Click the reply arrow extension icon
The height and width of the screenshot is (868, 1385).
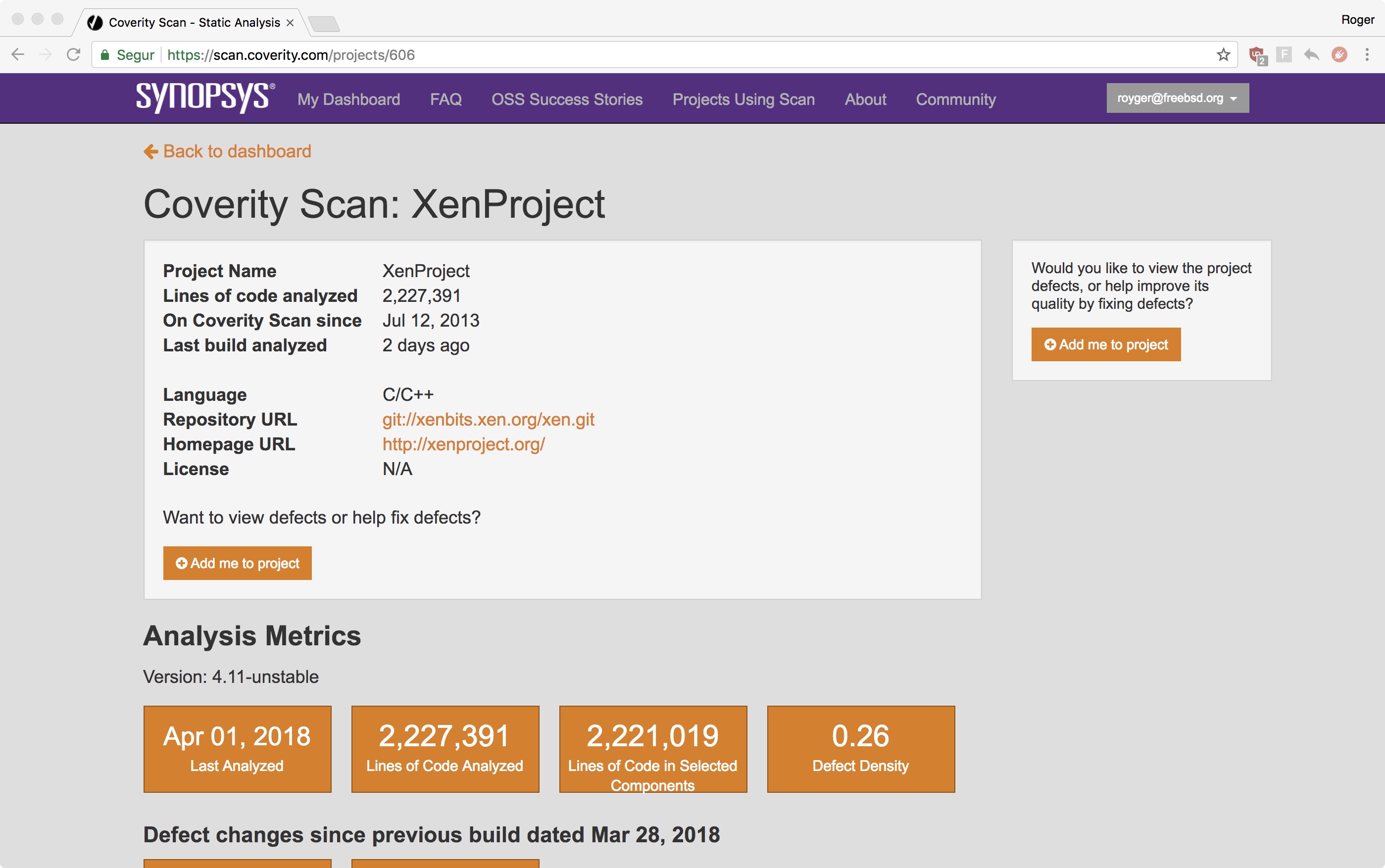pyautogui.click(x=1311, y=55)
